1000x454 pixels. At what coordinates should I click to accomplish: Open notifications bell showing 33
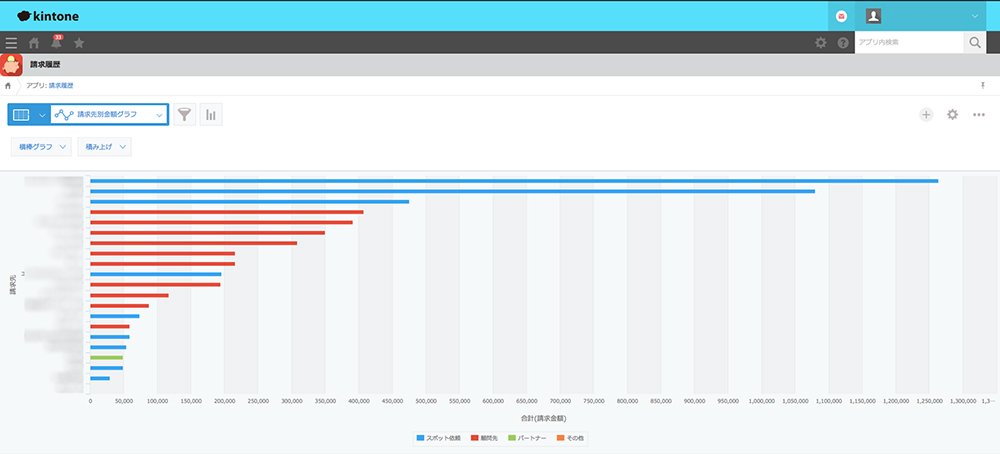tap(57, 42)
